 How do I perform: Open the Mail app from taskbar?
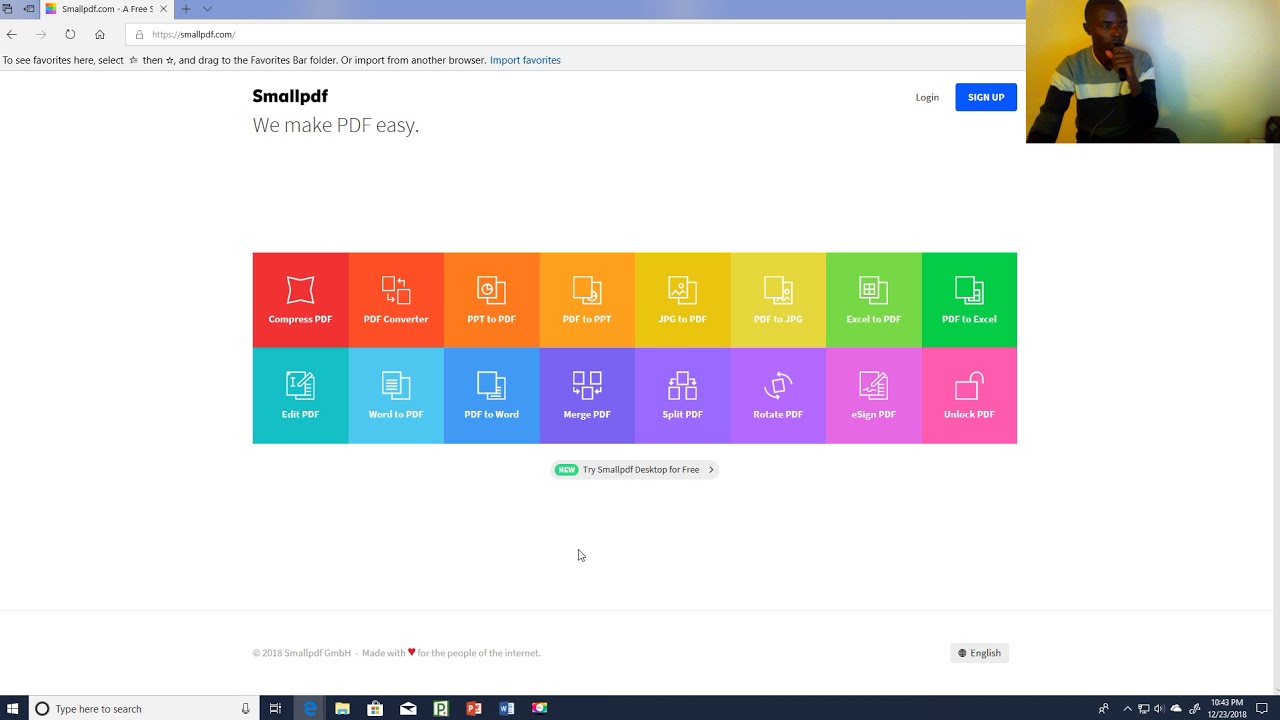point(408,708)
